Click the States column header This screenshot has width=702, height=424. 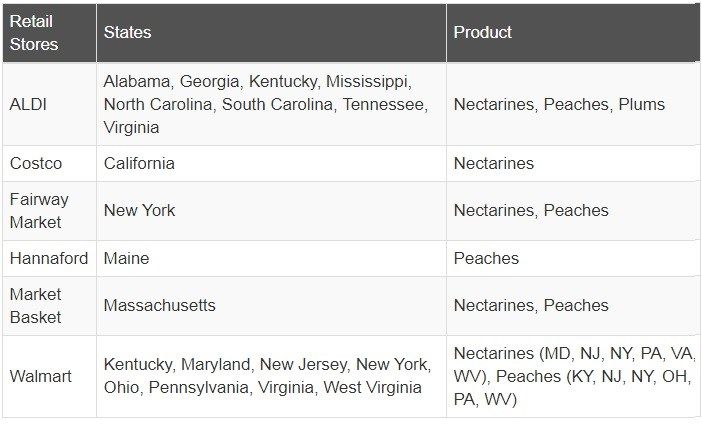pos(127,33)
